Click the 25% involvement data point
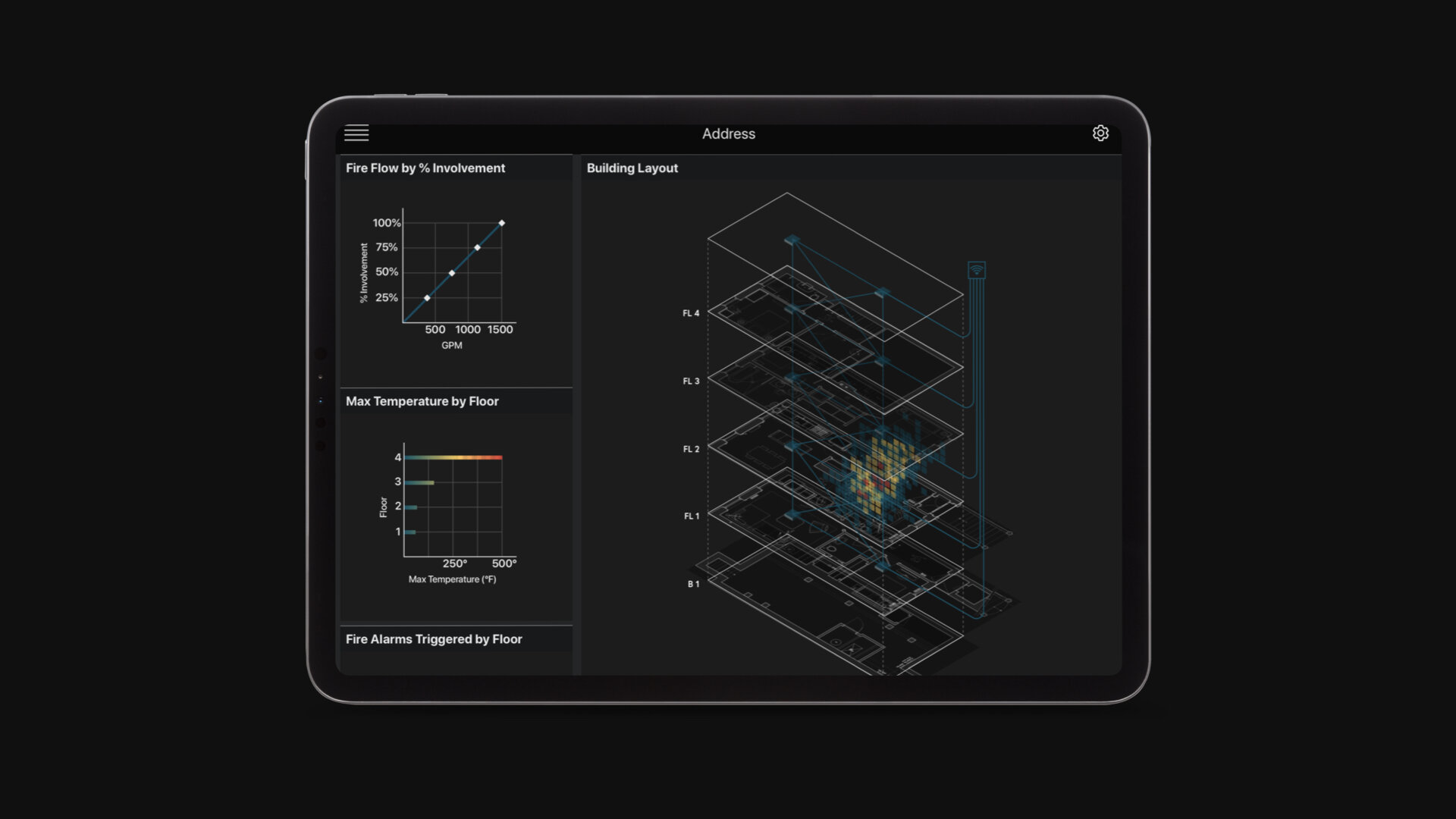Screen dimensions: 1456x819 [x=427, y=298]
